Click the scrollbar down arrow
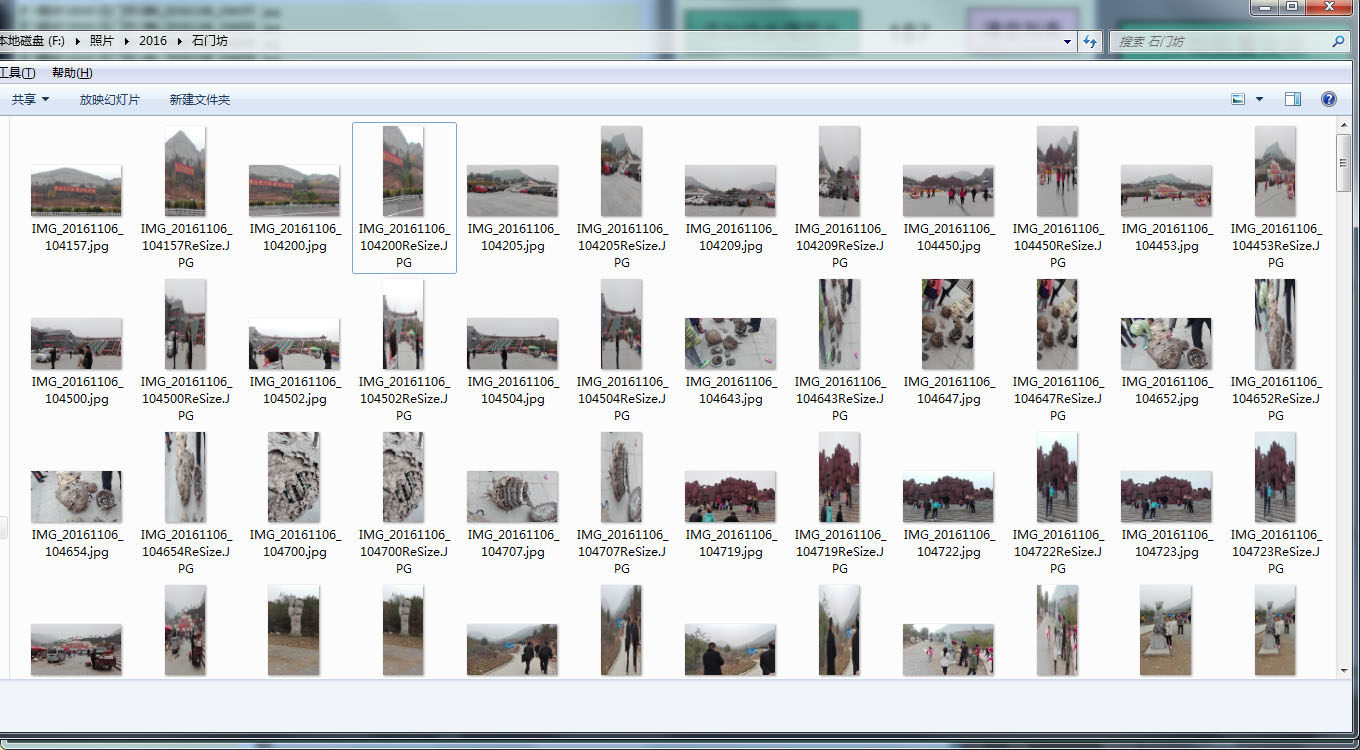This screenshot has width=1360, height=750. [x=1343, y=670]
